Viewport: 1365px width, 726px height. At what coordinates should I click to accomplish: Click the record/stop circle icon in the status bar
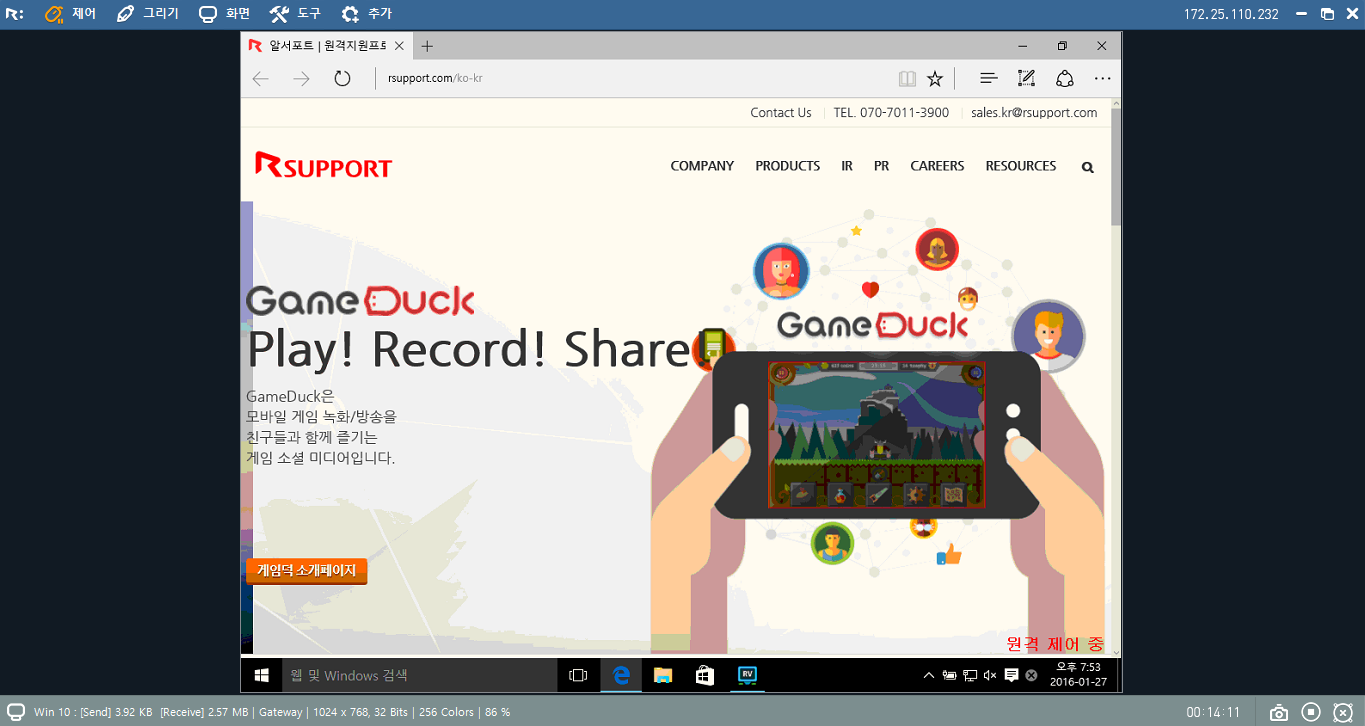pos(1311,712)
